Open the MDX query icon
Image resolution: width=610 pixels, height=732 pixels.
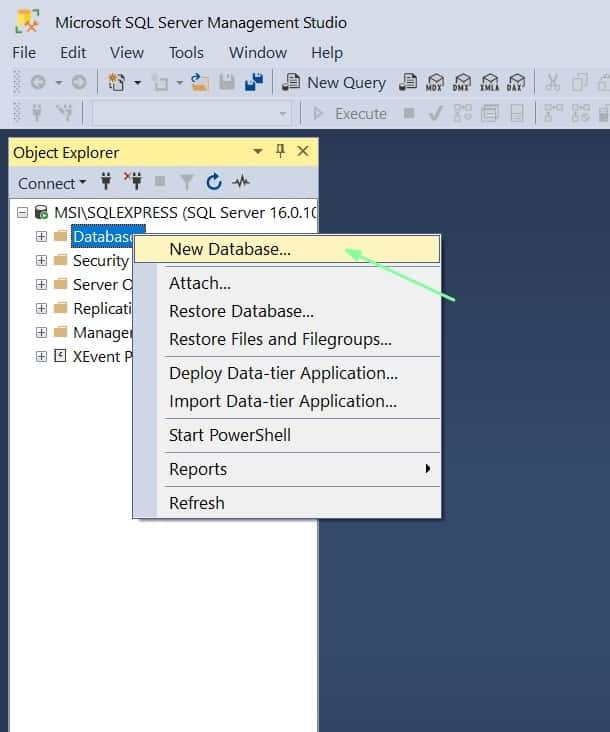[435, 83]
